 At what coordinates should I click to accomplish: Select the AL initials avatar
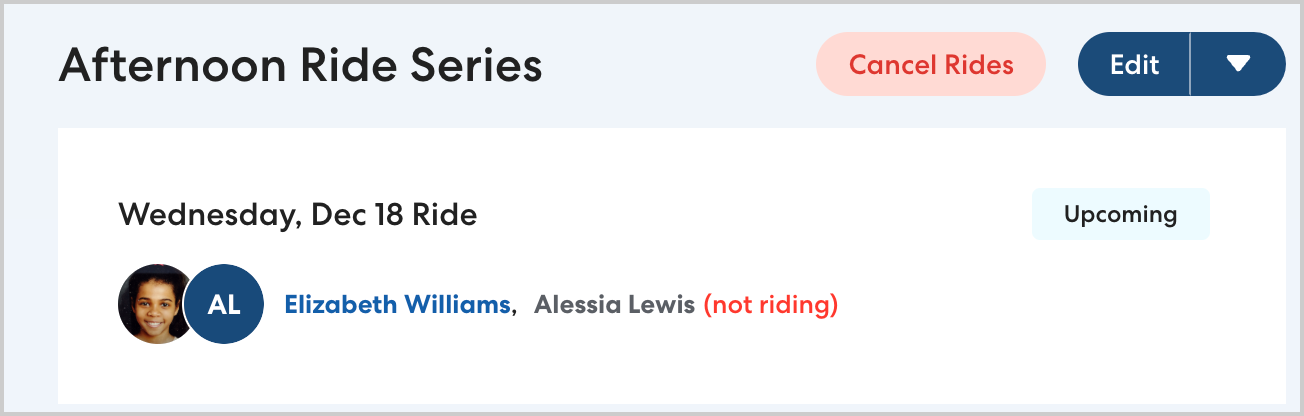tap(224, 304)
